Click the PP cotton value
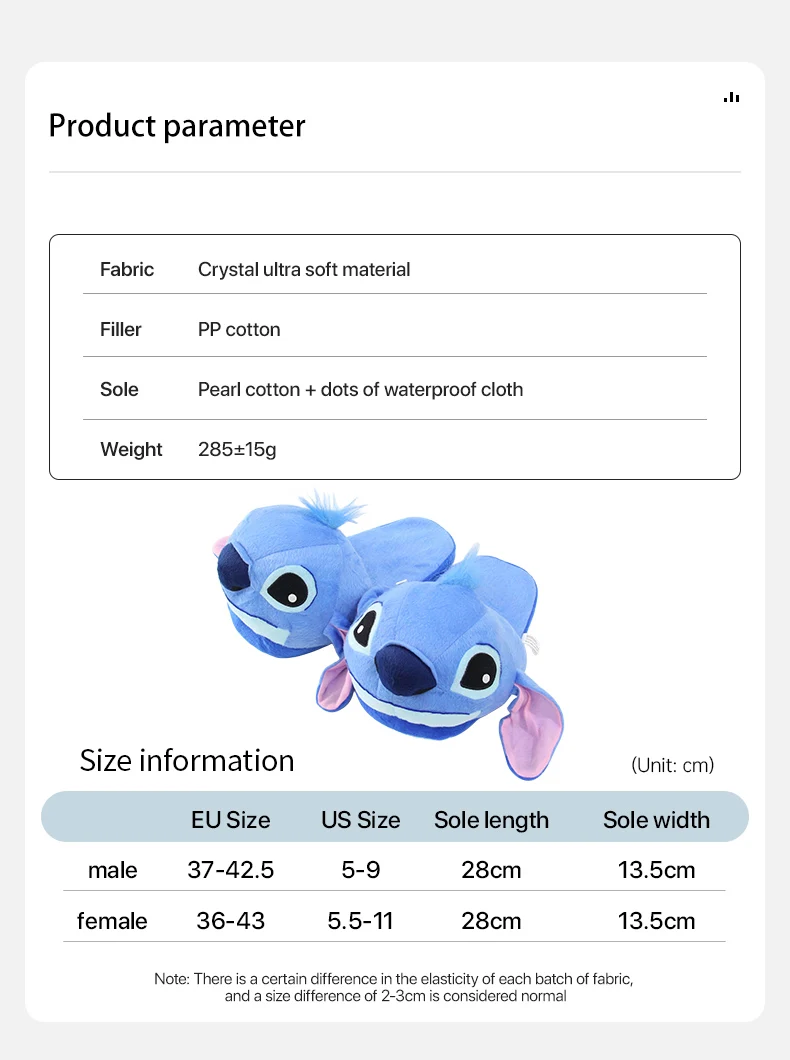The width and height of the screenshot is (790, 1060). [x=239, y=329]
